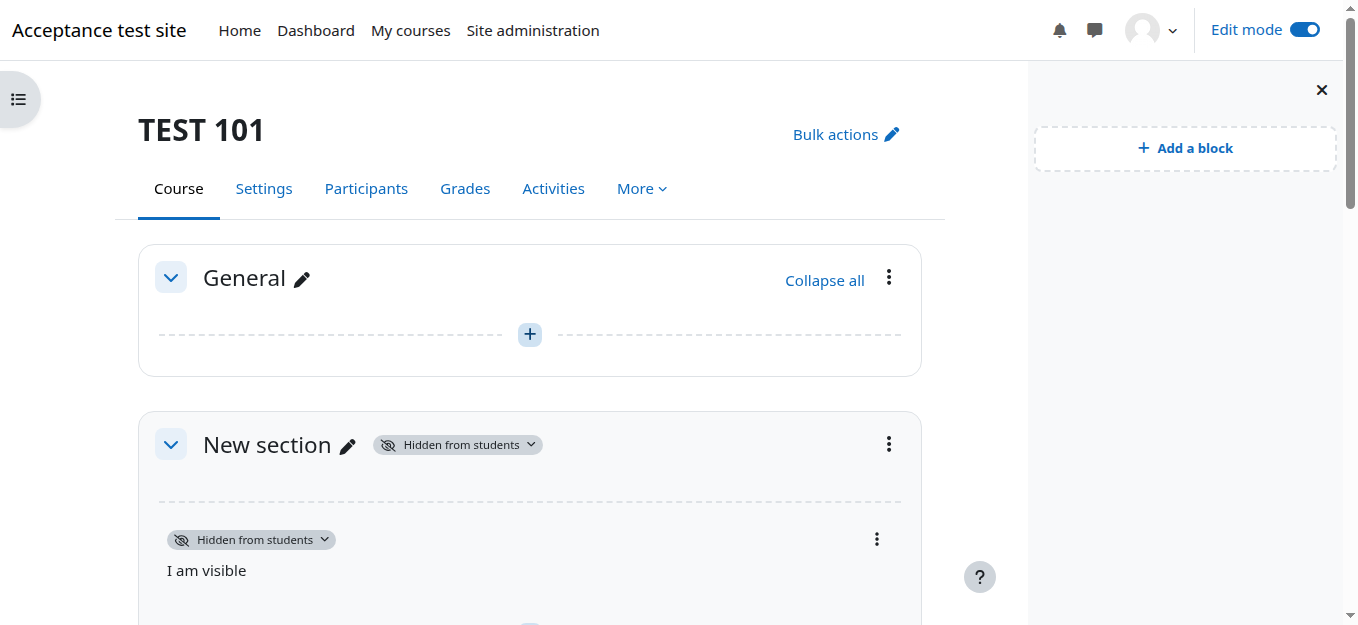Turn off Edit mode switch
Viewport: 1358px width, 625px height.
pyautogui.click(x=1304, y=30)
